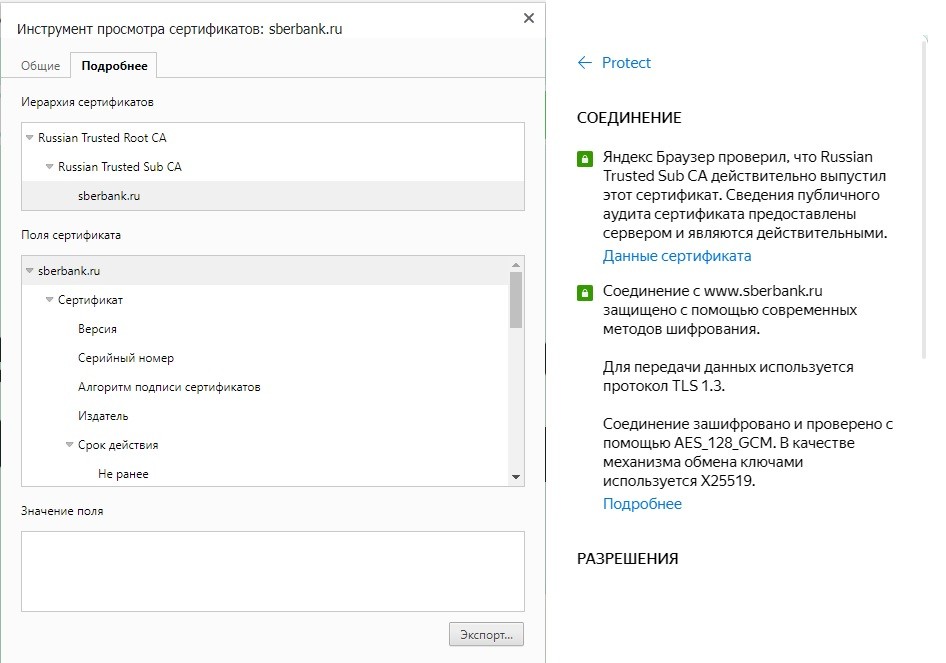Click the Protect back link
This screenshot has height=663, width=946.
[x=626, y=63]
